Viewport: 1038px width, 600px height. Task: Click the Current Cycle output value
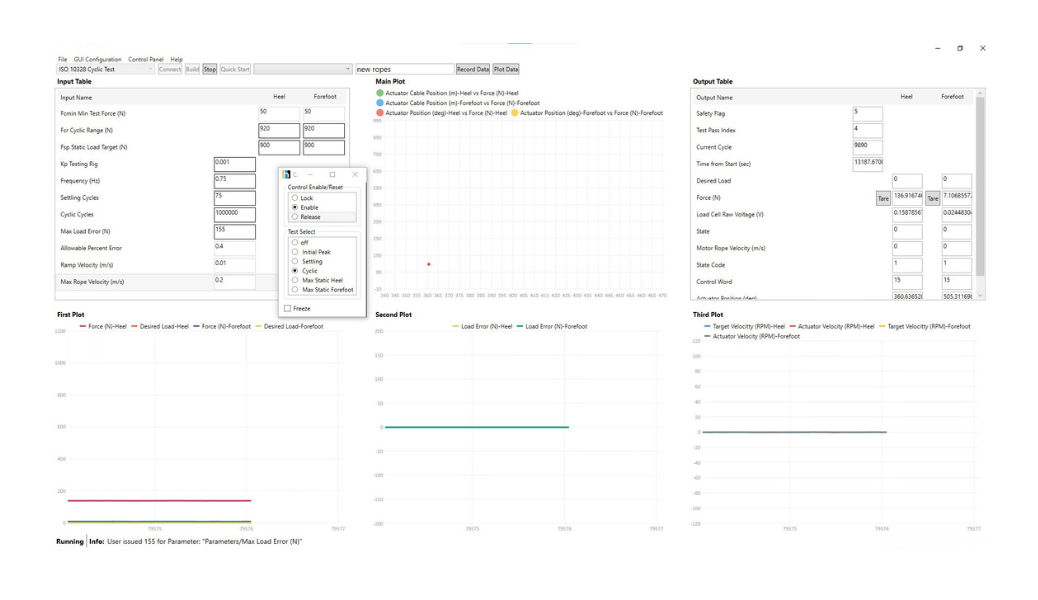[867, 147]
